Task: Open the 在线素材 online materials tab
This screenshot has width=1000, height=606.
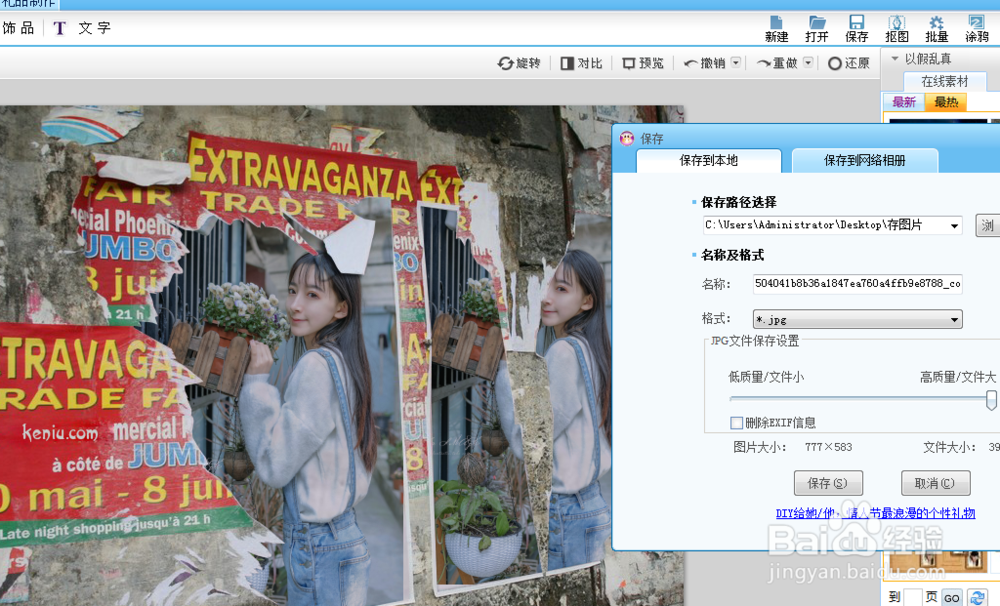Action: 945,81
